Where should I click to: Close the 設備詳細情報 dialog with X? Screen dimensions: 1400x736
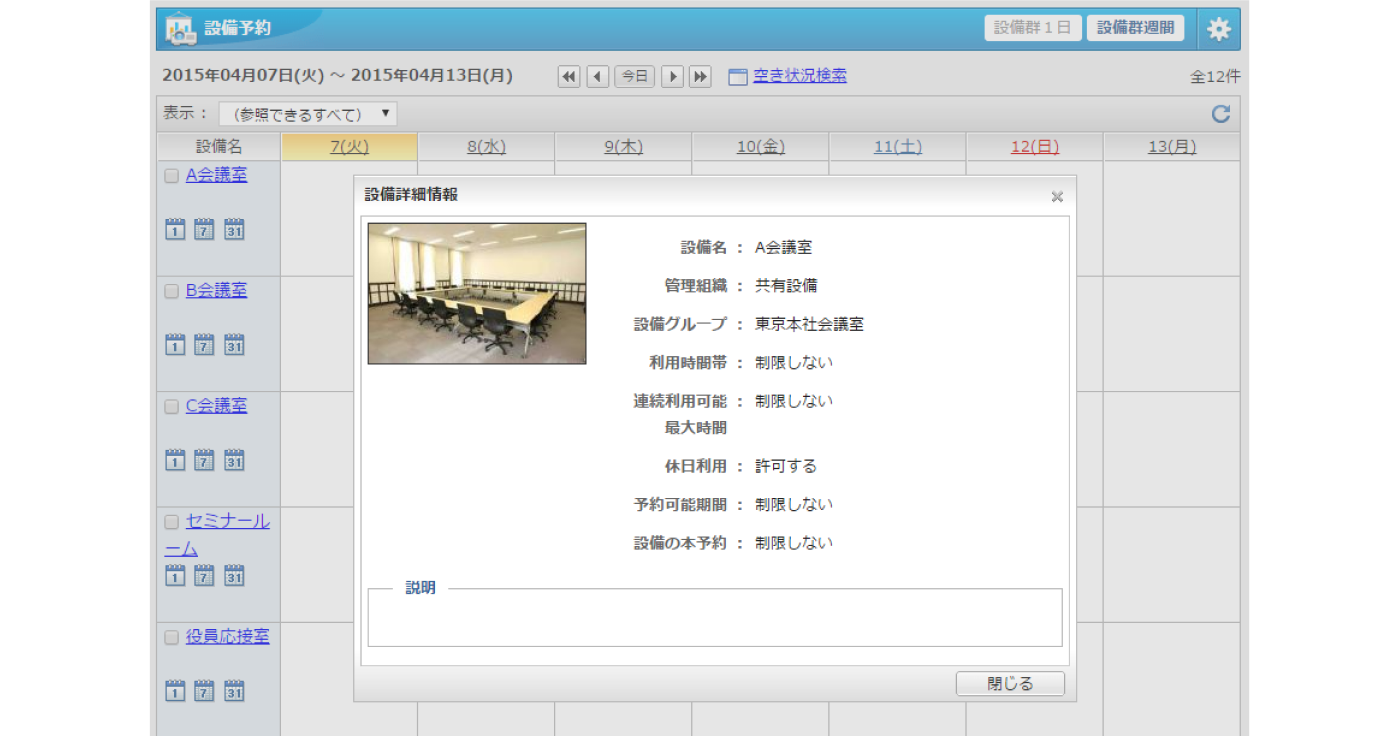click(x=1057, y=197)
